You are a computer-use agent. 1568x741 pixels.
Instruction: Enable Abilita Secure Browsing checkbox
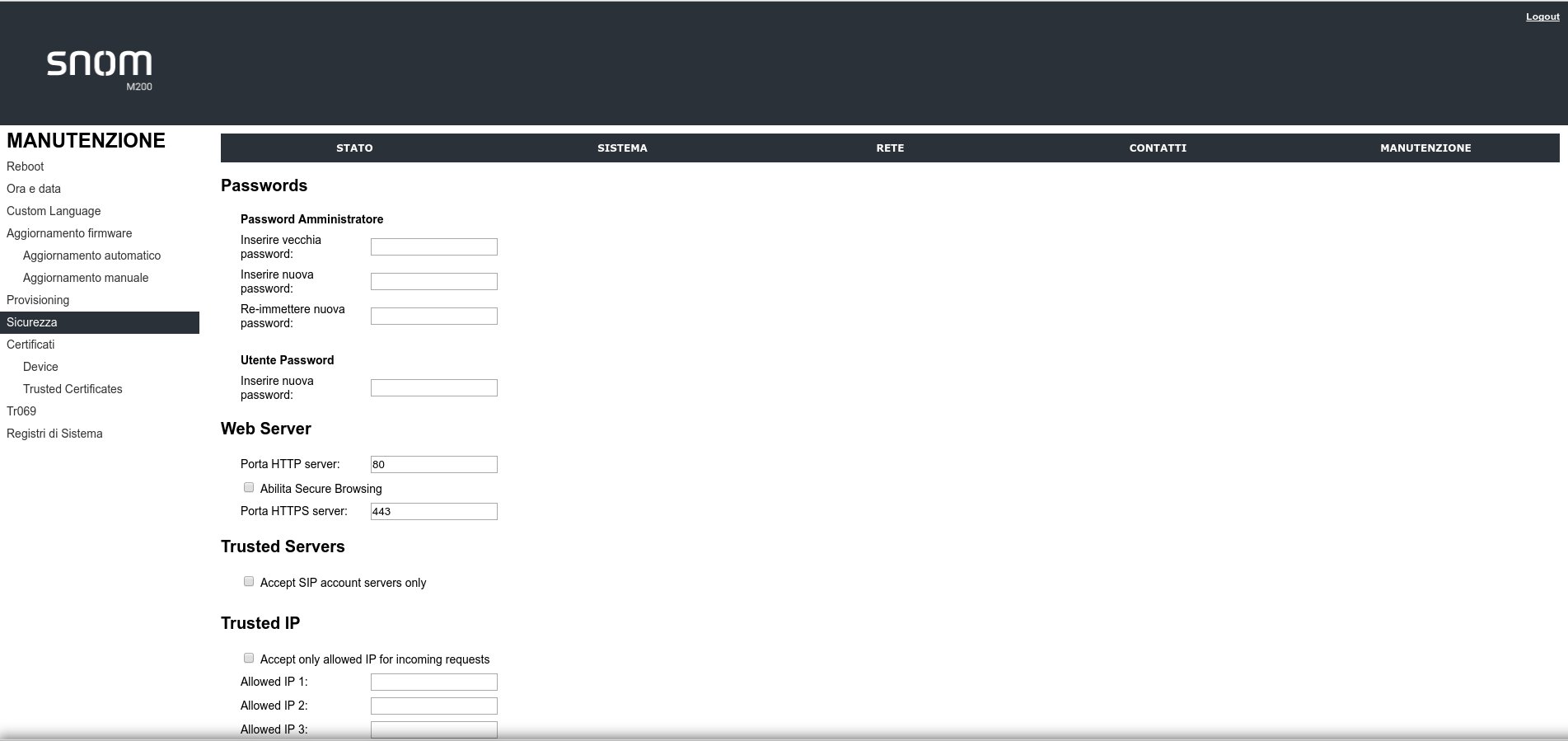249,487
